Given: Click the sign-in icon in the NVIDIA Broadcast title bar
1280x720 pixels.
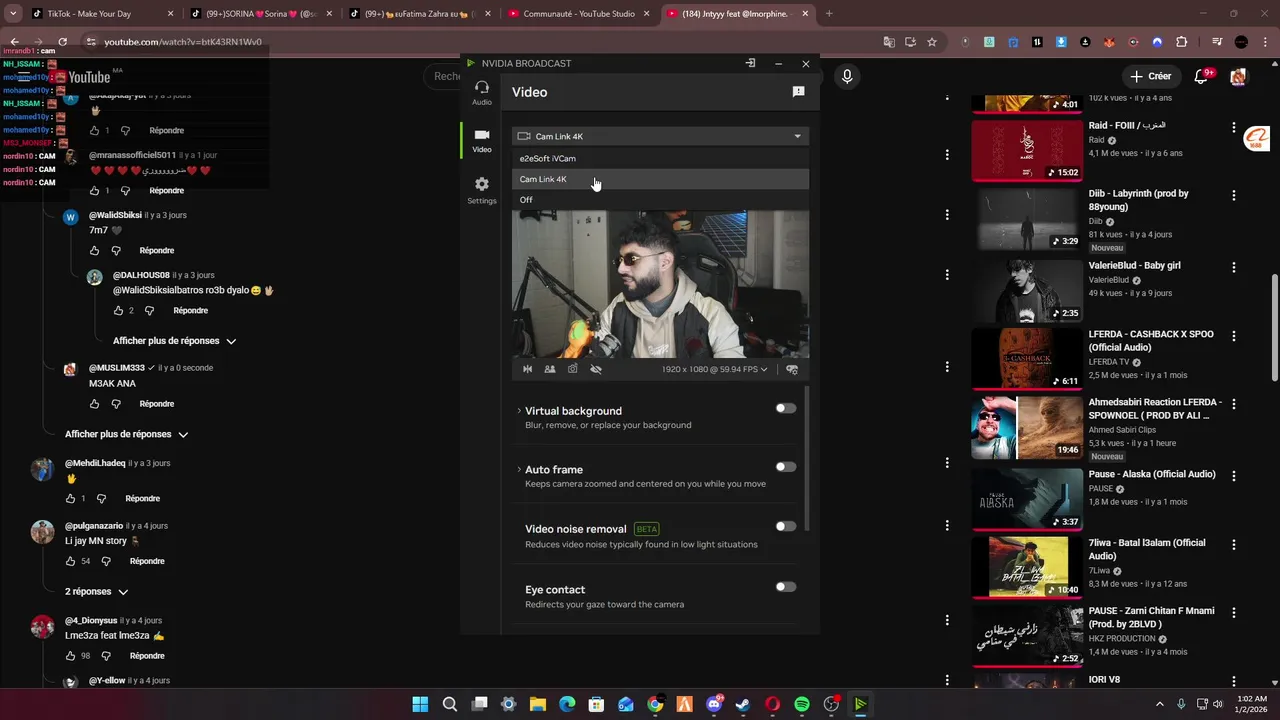Looking at the screenshot, I should [750, 63].
